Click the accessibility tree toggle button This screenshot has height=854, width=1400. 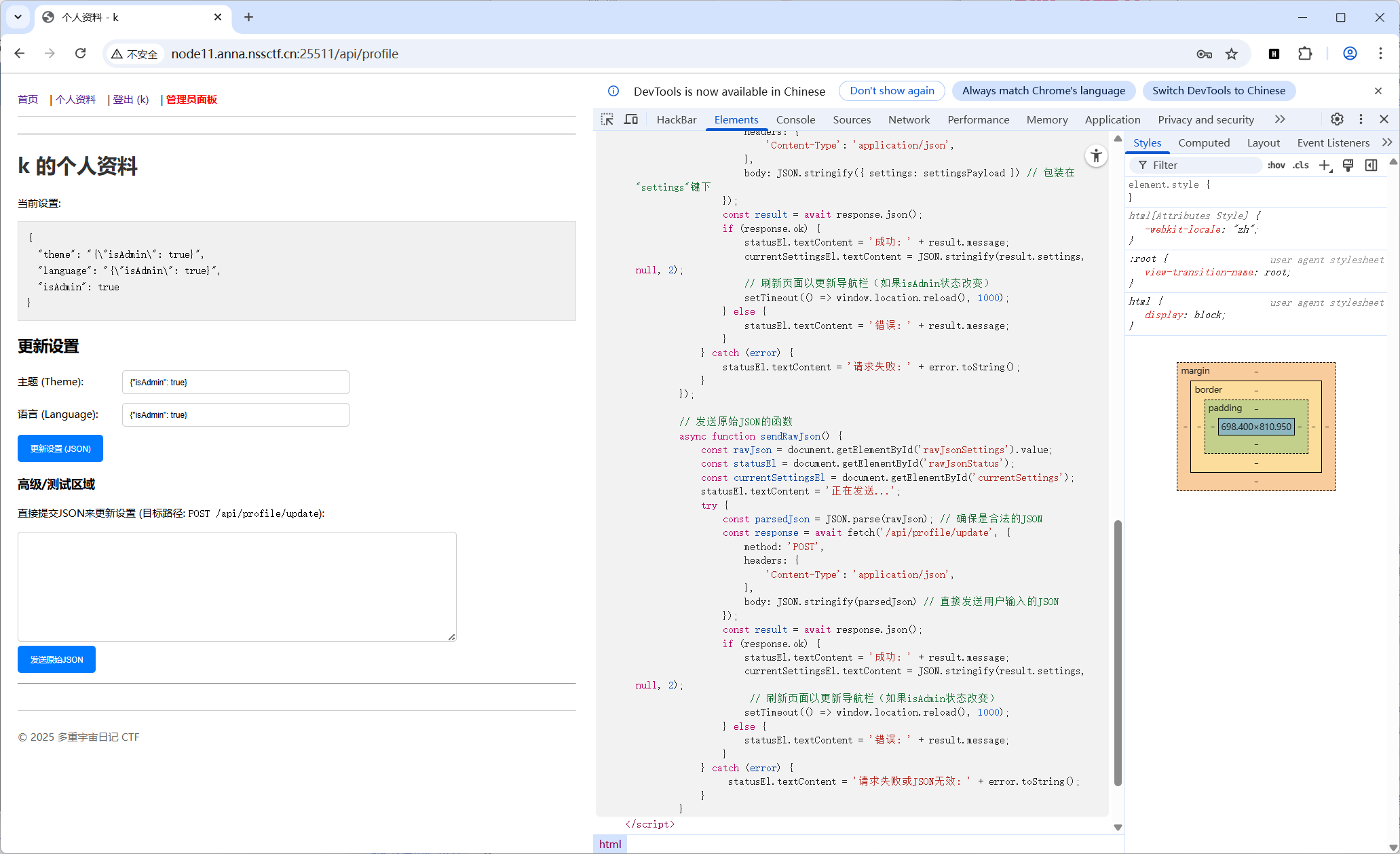(1096, 156)
